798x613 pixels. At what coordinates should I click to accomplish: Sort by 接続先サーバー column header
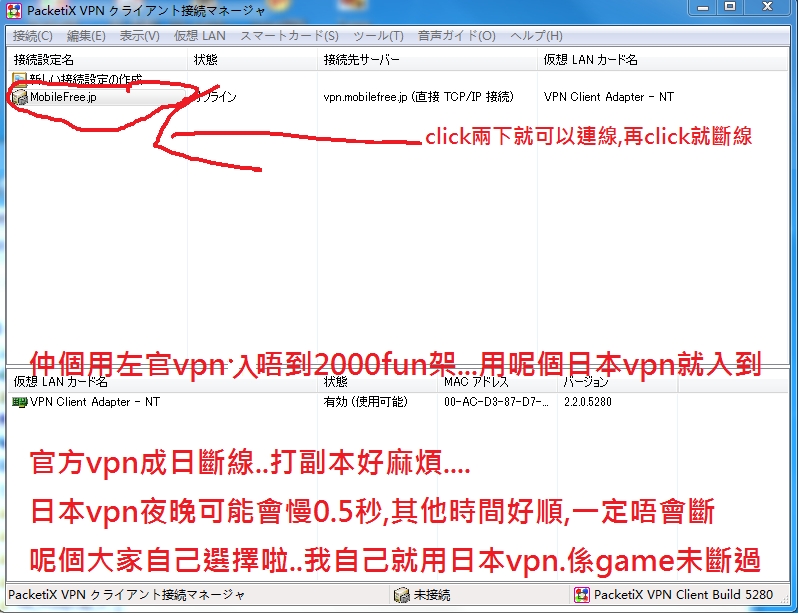(361, 60)
